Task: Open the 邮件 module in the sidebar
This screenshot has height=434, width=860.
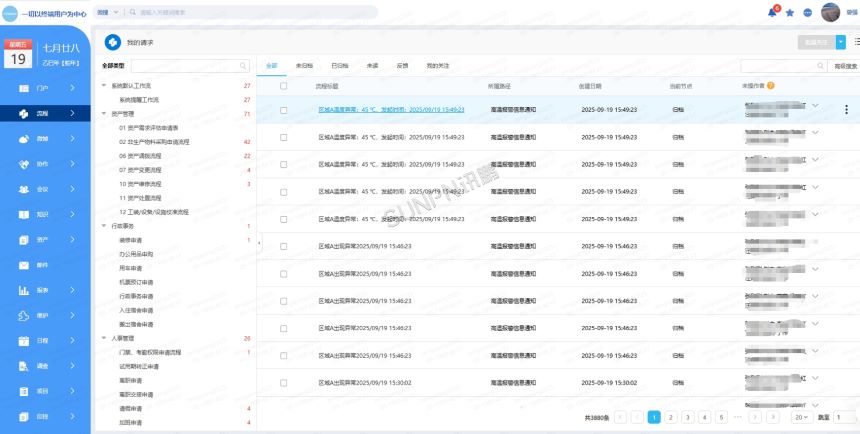Action: coord(45,265)
